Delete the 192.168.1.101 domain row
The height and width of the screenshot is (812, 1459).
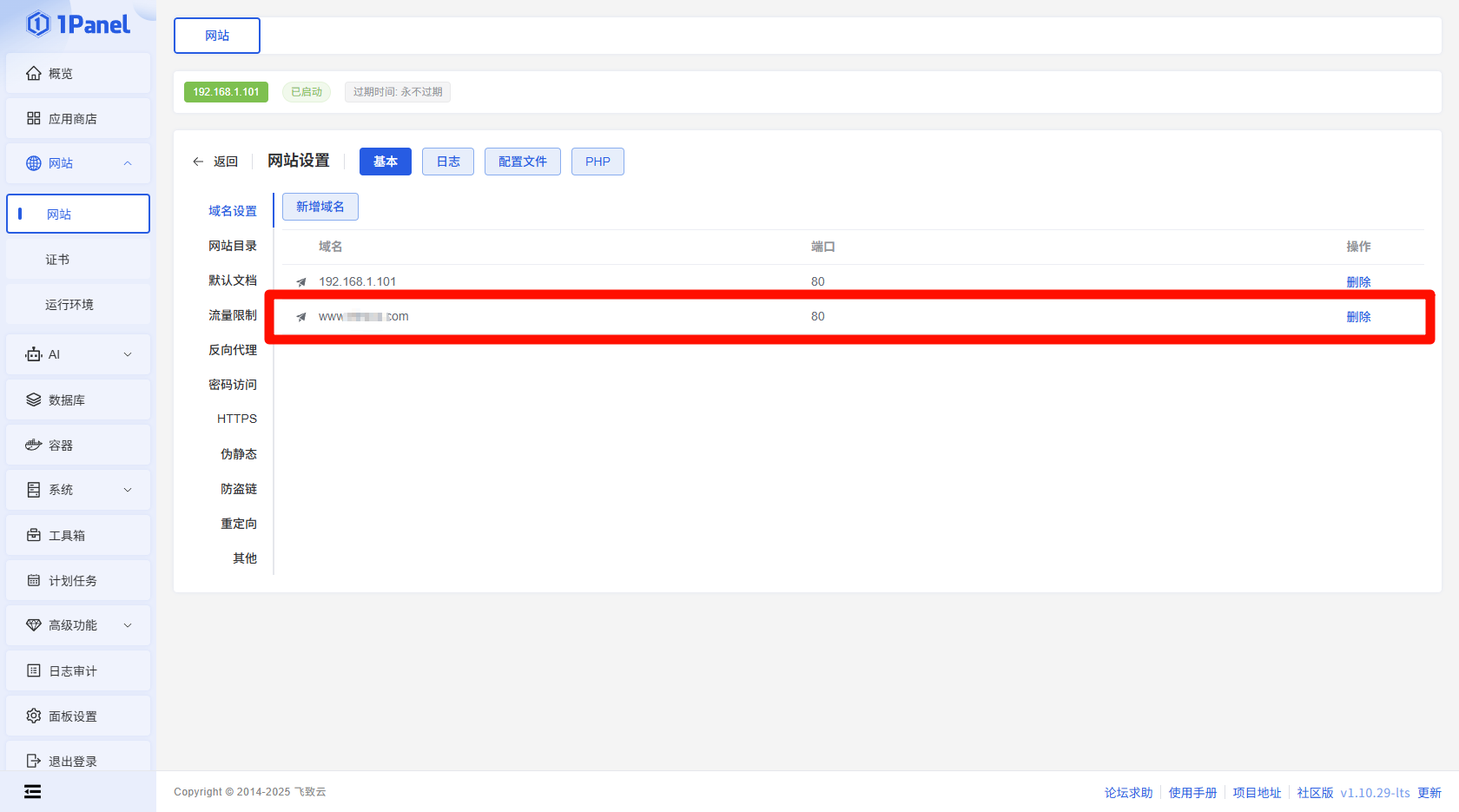pos(1358,282)
